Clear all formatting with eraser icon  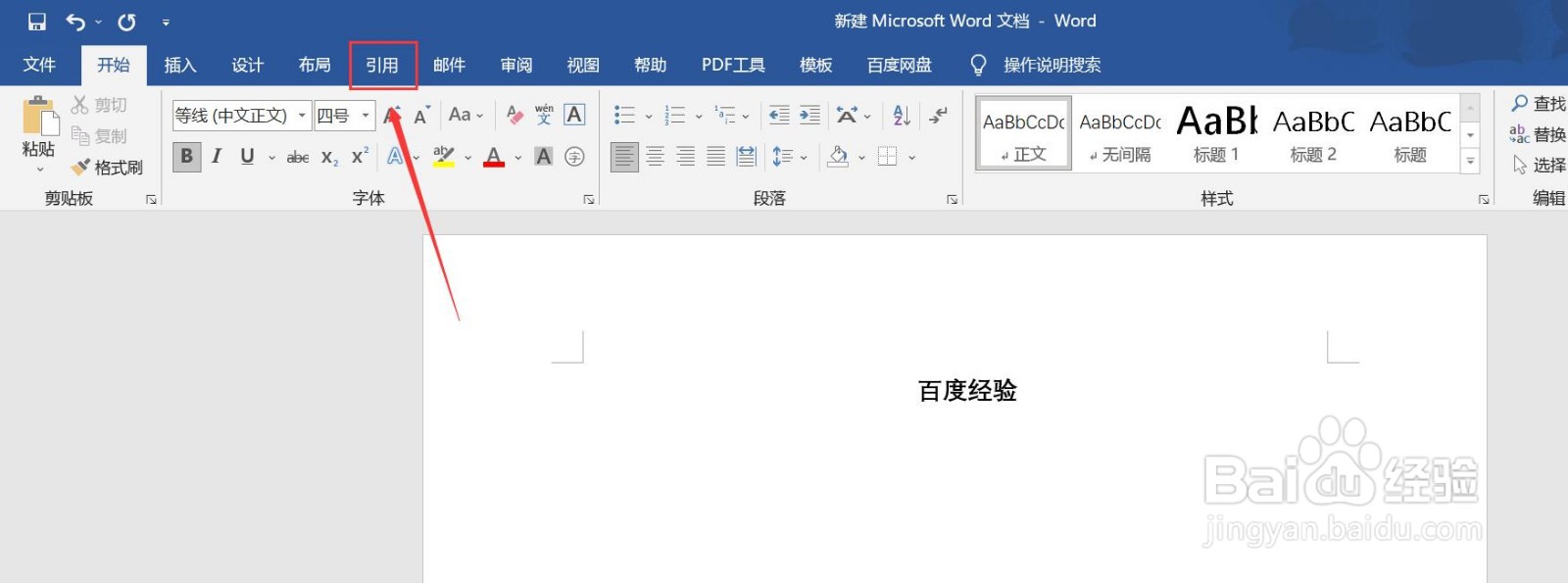[514, 116]
